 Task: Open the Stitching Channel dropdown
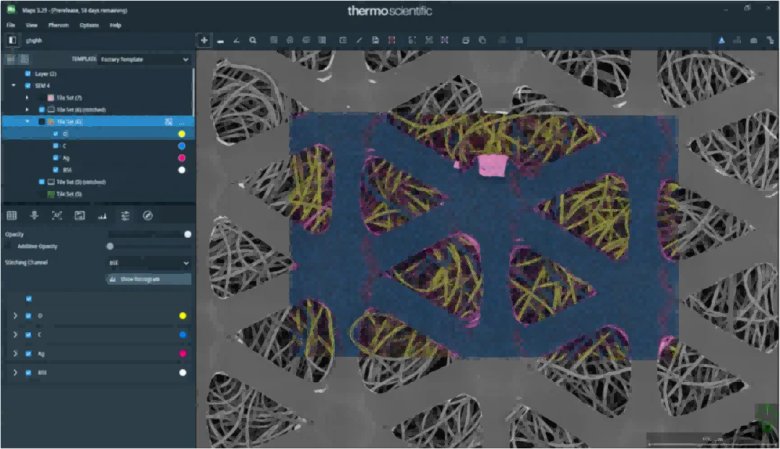[148, 262]
